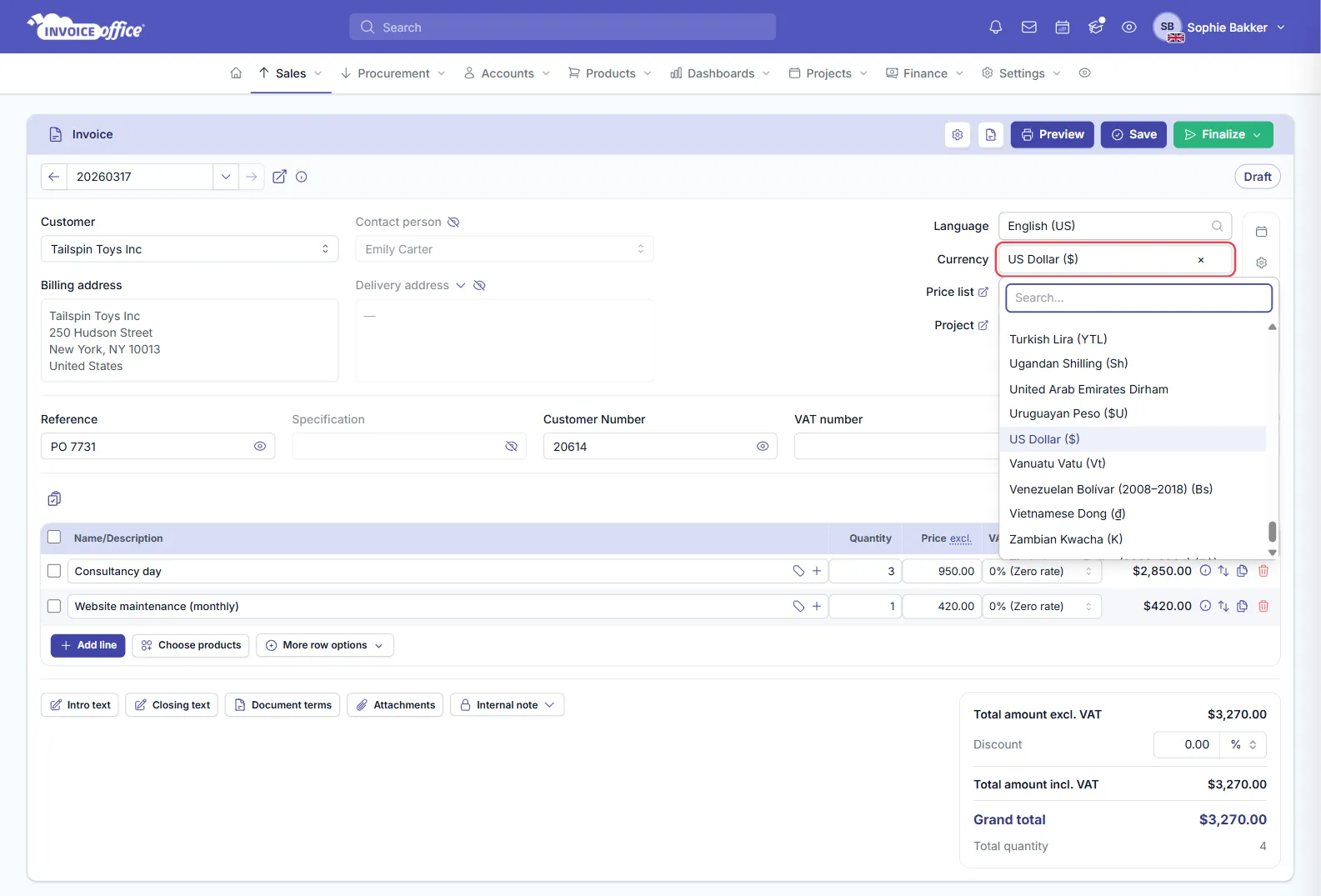Check the Website maintenance row checkbox
Screen dimensions: 1321x896
[x=54, y=606]
